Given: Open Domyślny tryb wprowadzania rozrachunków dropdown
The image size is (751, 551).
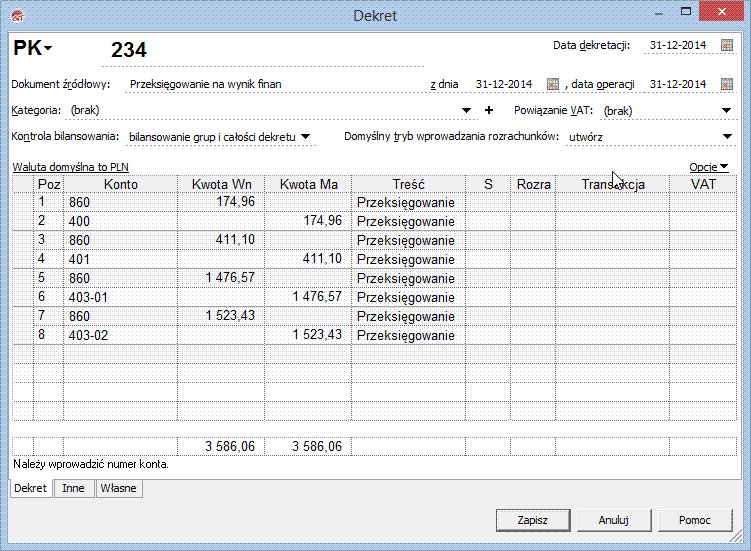Looking at the screenshot, I should tap(727, 137).
